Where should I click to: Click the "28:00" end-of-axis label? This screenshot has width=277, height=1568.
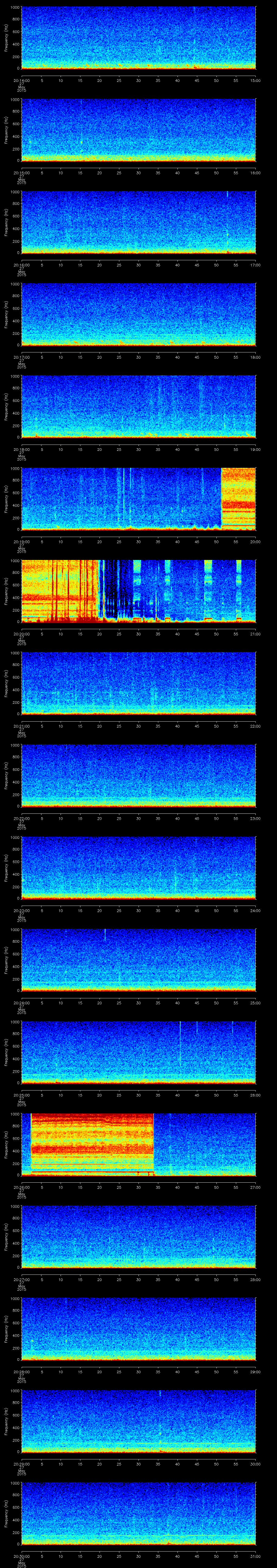(256, 1279)
